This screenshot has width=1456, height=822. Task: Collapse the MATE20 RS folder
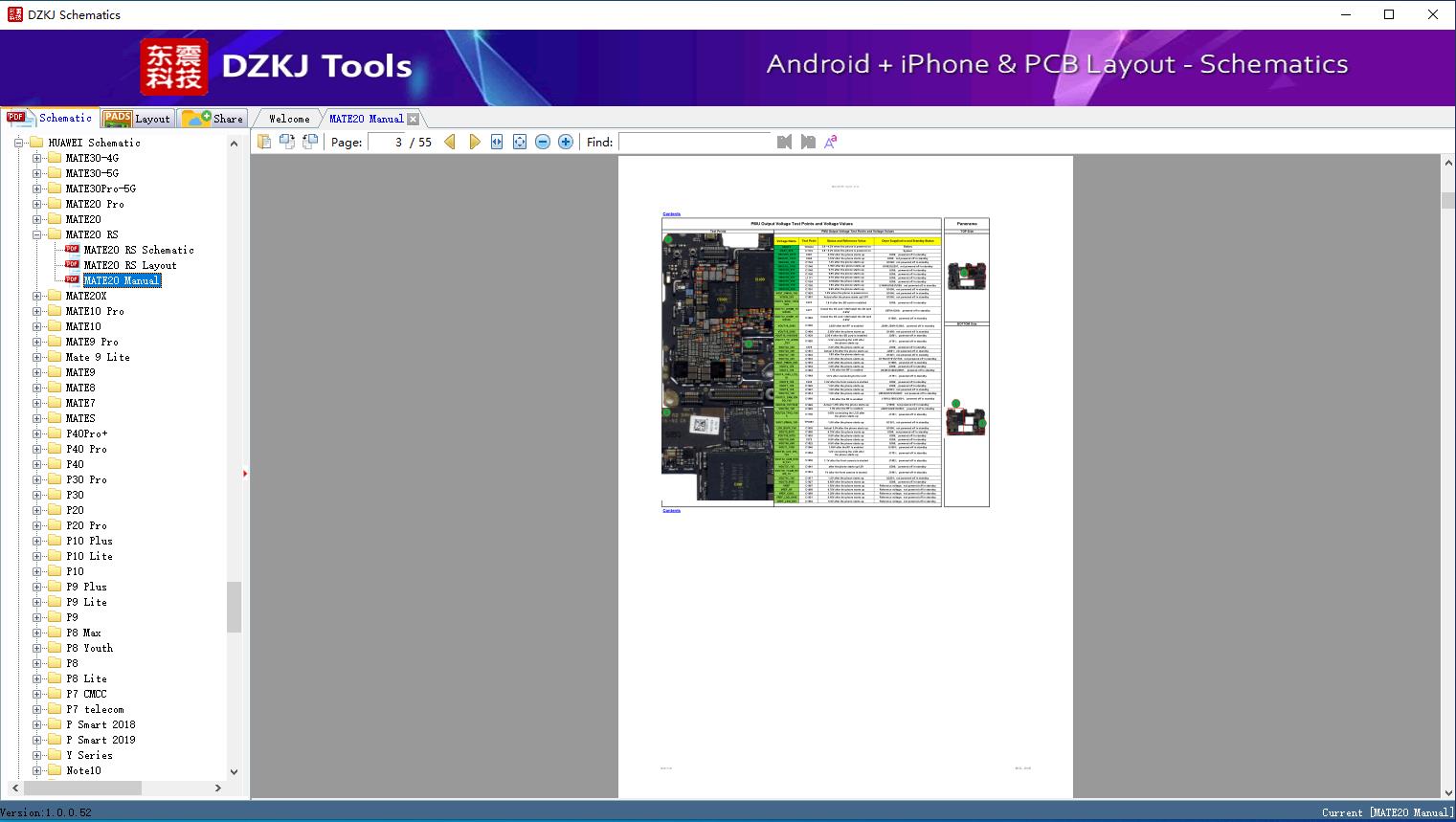click(36, 234)
